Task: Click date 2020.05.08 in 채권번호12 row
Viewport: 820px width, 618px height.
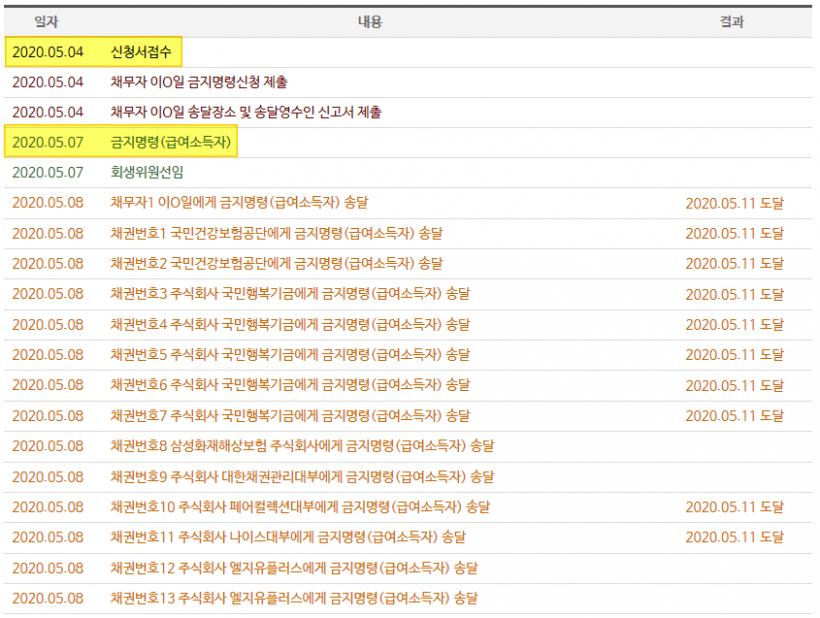Action: (48, 568)
